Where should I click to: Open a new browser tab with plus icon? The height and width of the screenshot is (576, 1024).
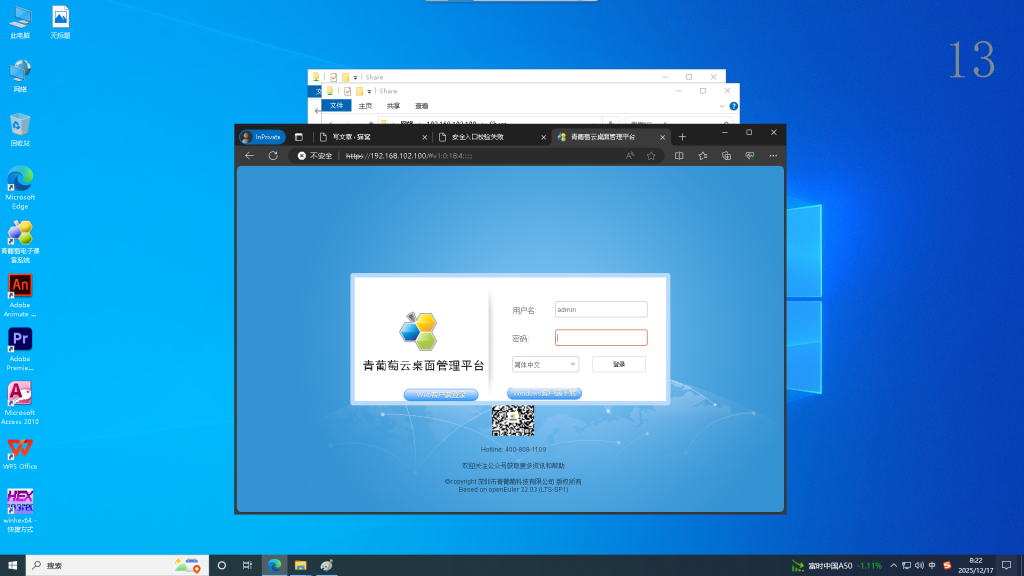coord(682,136)
